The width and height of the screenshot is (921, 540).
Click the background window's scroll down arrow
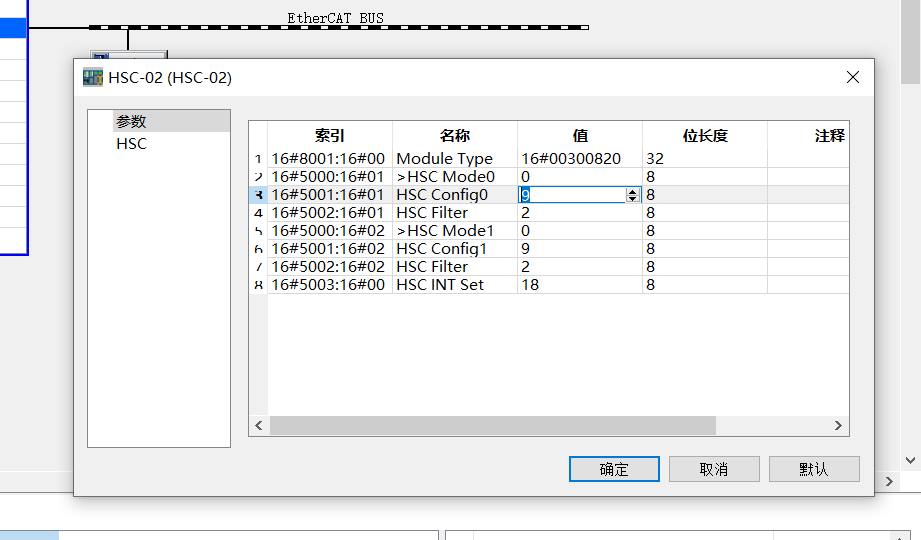pos(910,460)
